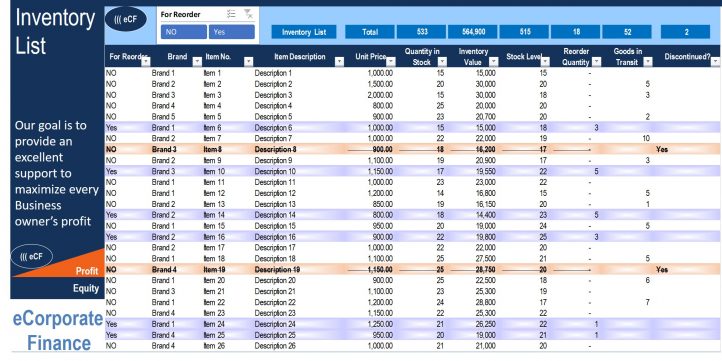Toggle the Yes slicer option

coord(232,32)
